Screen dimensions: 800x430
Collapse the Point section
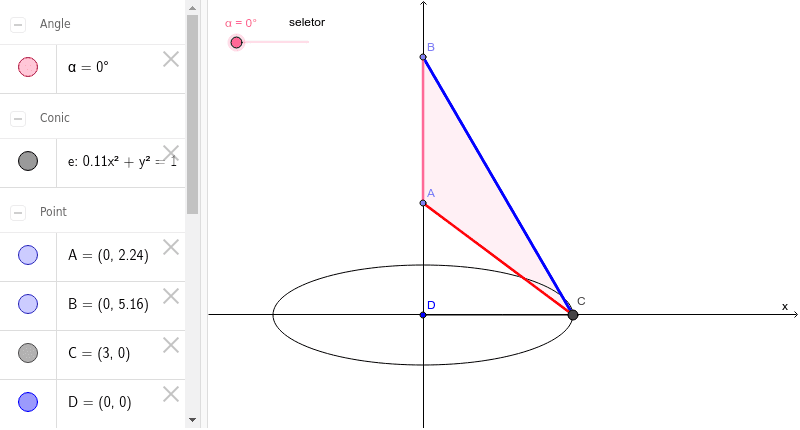point(18,212)
